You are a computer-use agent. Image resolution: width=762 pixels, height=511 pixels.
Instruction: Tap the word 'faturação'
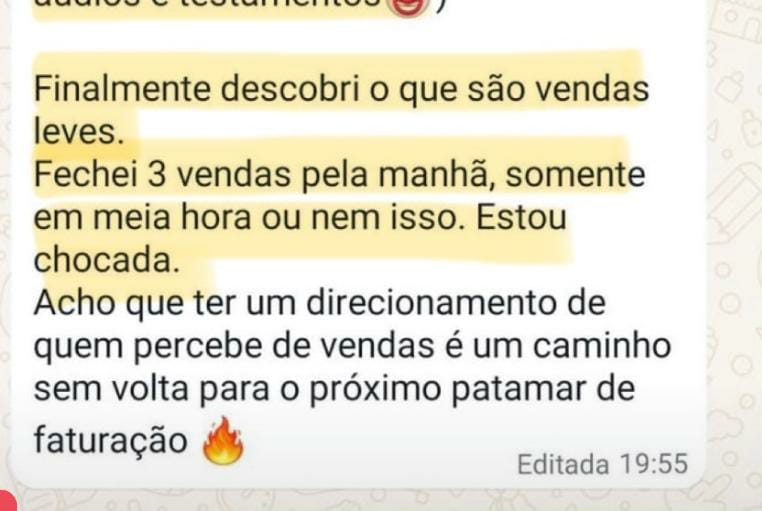110,440
